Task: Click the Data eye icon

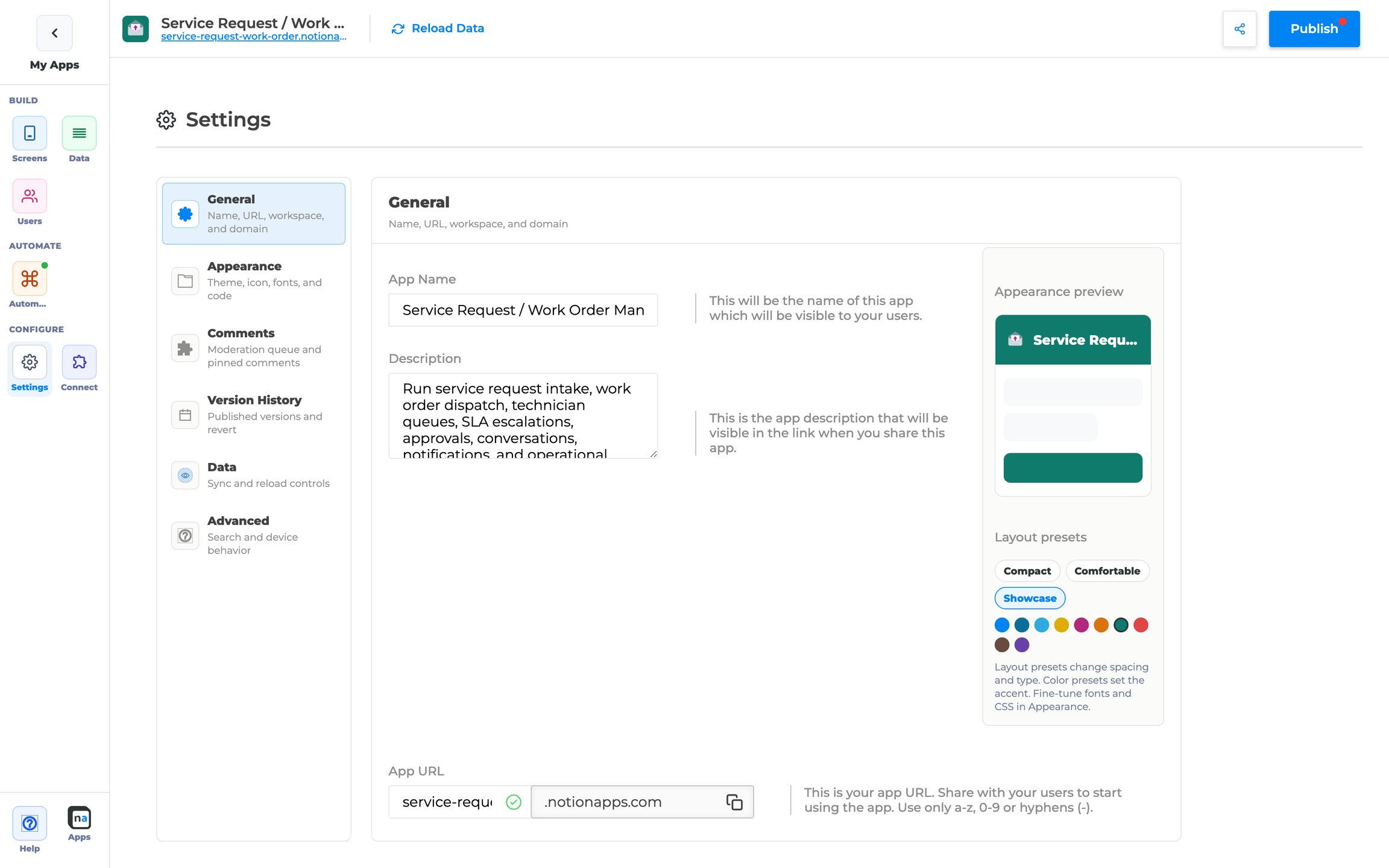Action: (x=185, y=475)
